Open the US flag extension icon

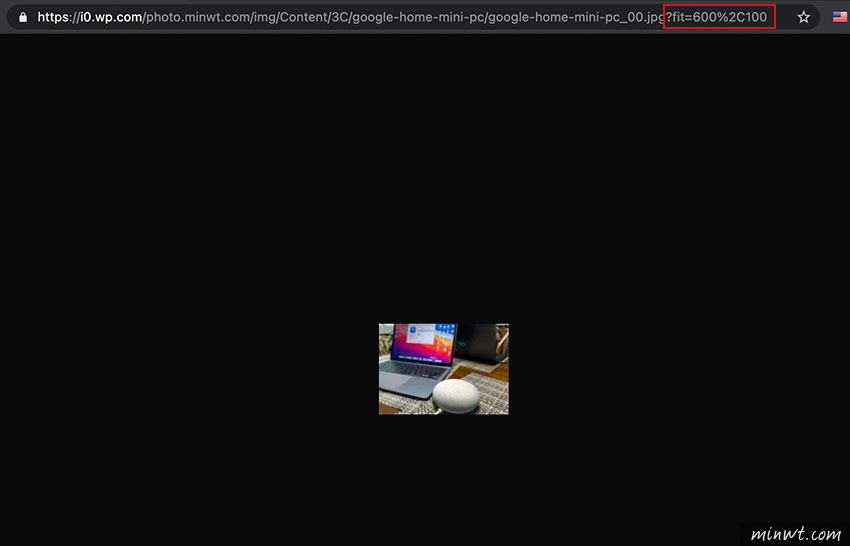840,17
